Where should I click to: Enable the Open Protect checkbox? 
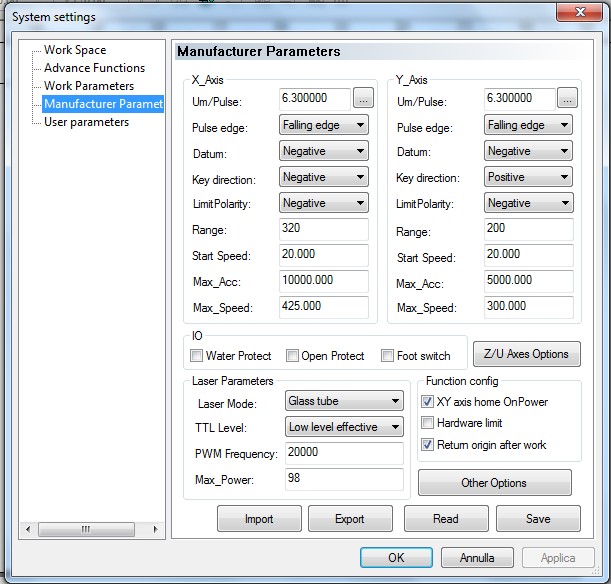293,356
